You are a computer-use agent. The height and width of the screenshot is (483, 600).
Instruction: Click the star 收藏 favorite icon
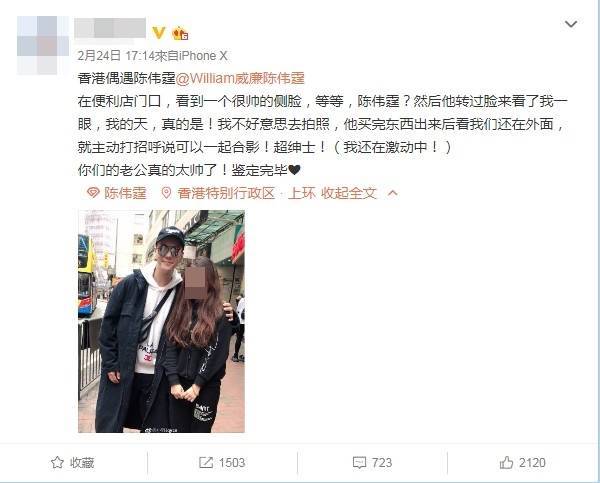[57, 462]
